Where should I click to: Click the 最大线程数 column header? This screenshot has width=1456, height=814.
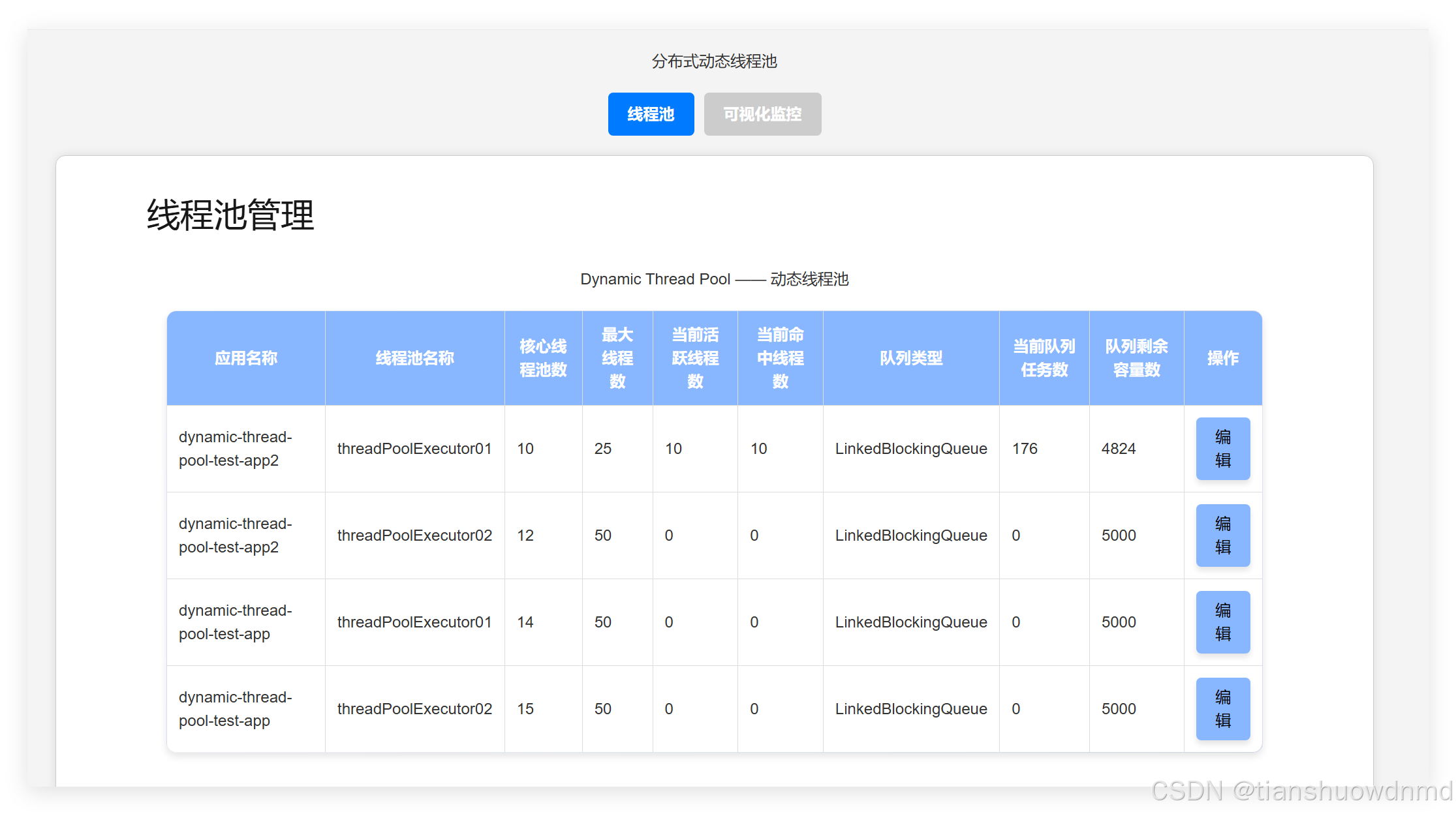(617, 358)
